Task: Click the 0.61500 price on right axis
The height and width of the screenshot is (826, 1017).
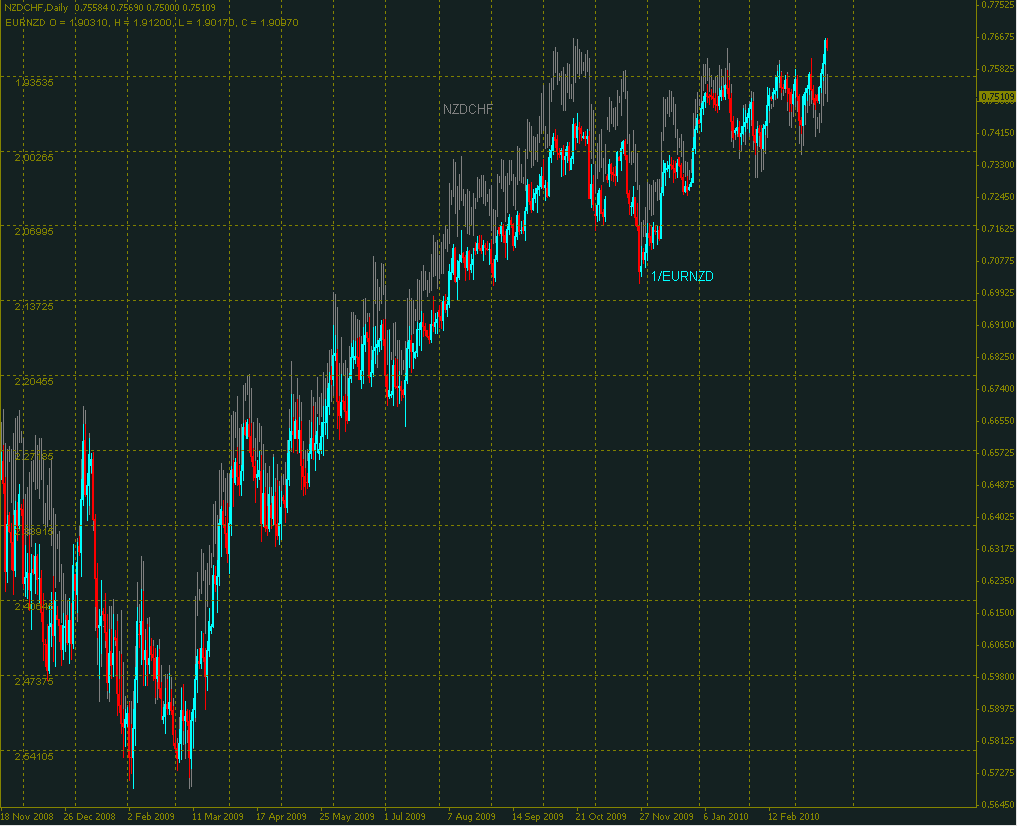Action: pos(998,613)
